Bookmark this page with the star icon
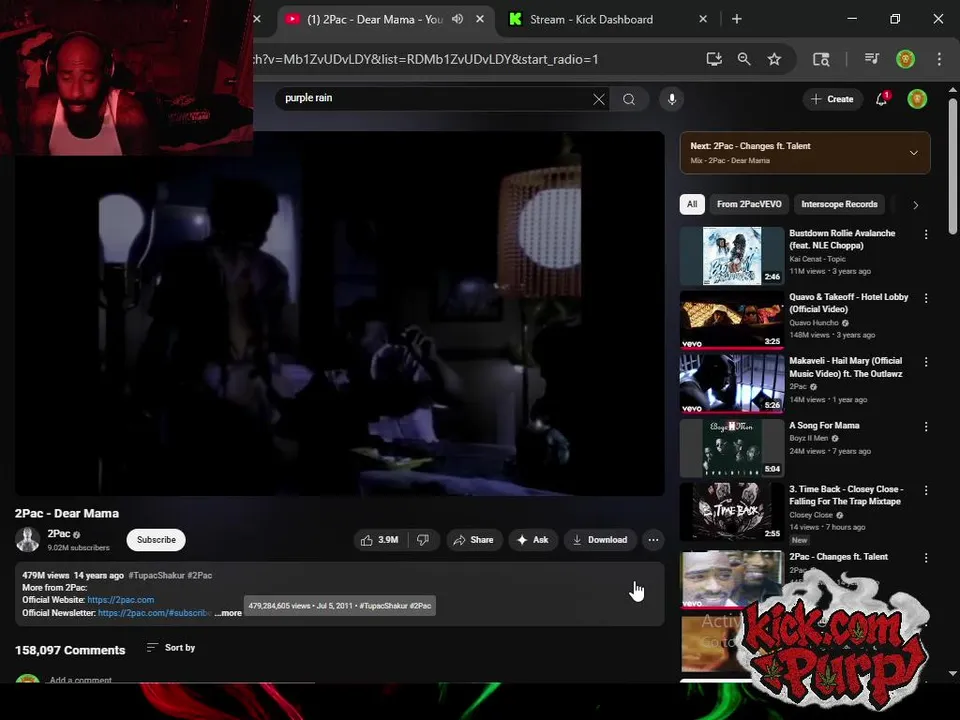960x720 pixels. coord(774,59)
